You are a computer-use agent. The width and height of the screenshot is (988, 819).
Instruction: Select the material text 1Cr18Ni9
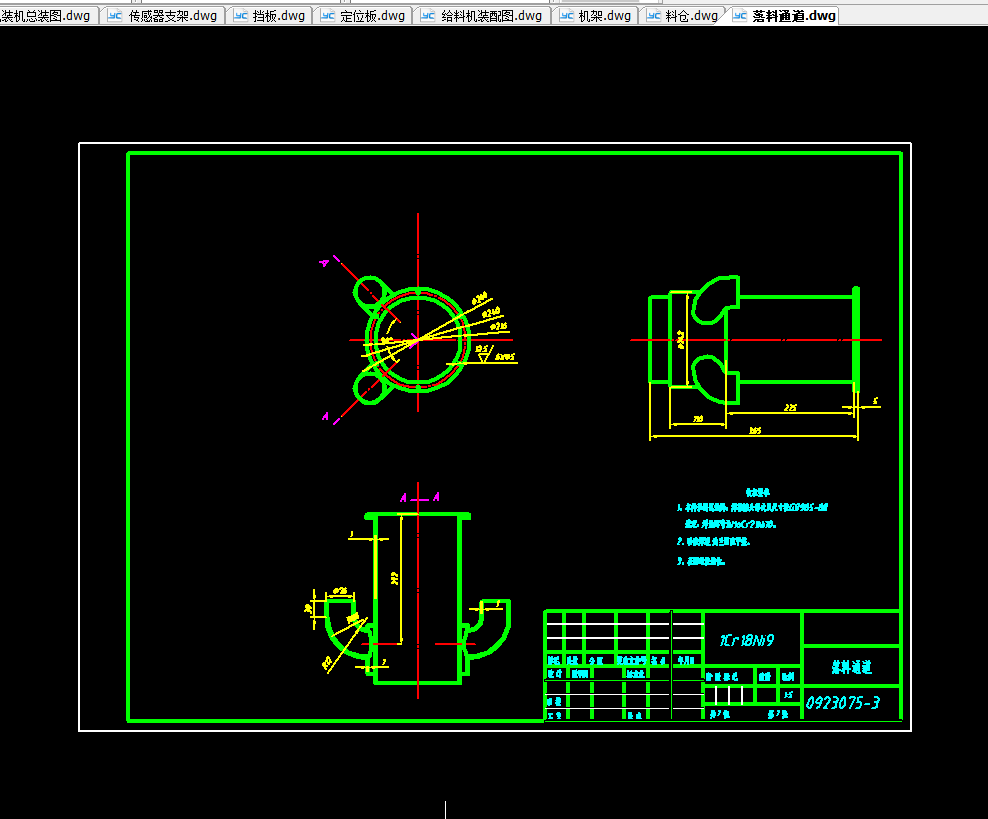[747, 640]
